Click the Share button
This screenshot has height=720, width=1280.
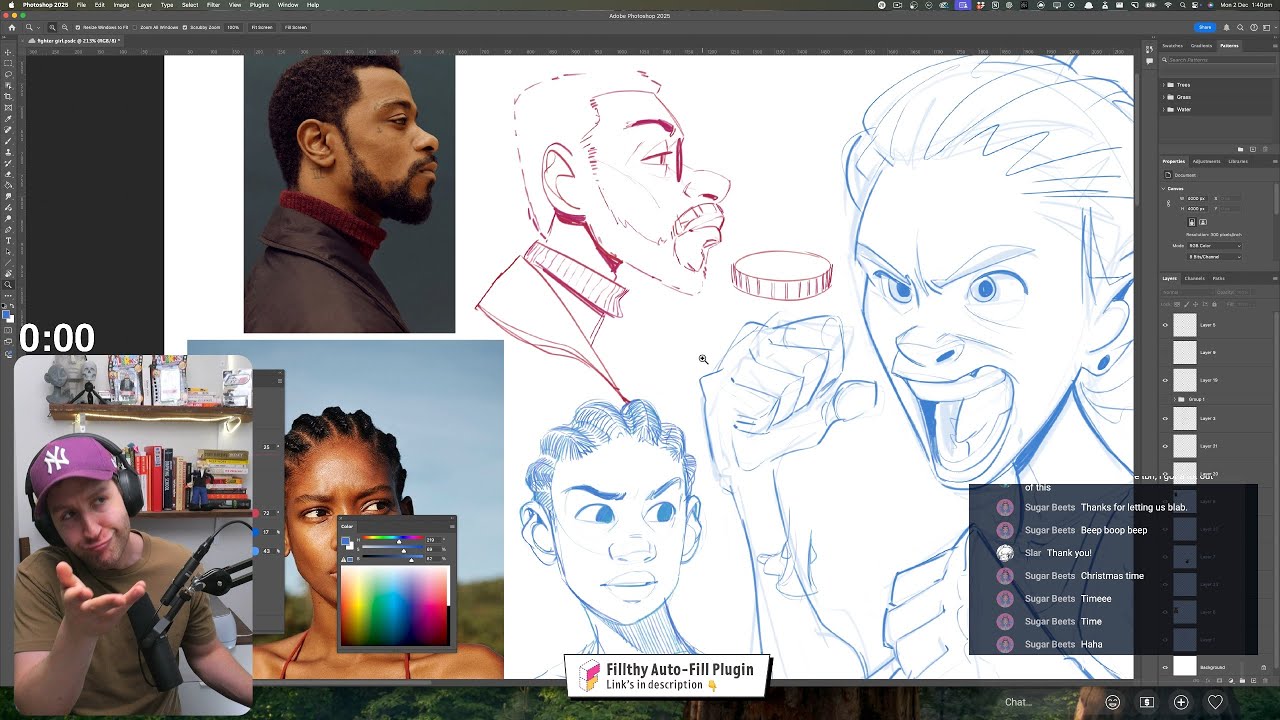(1205, 27)
